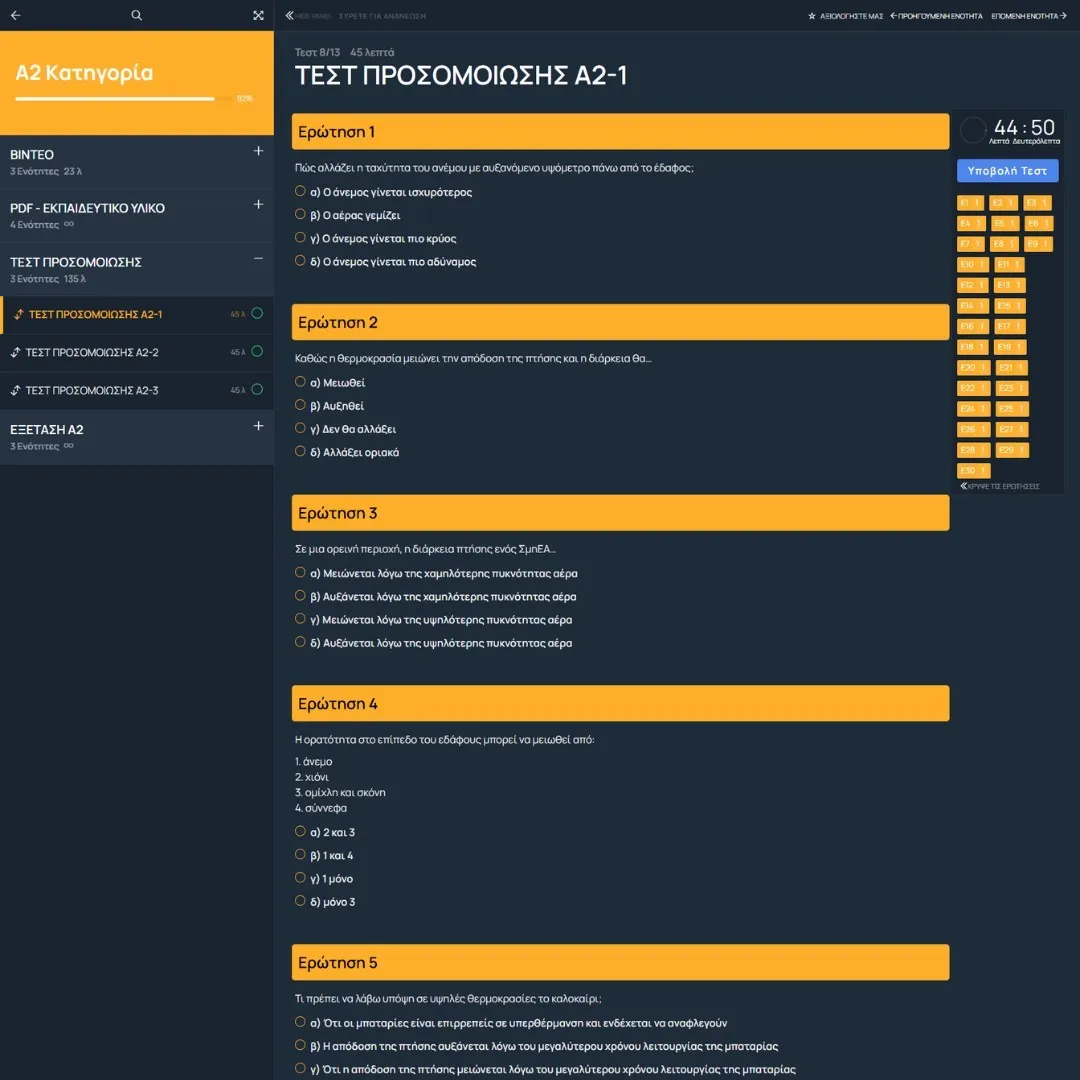Open ΤΕΣΤ ΠΡΟΣΟΜΟΙΩΣΗΣ Α2-2 in sidebar
1080x1080 pixels.
(92, 353)
